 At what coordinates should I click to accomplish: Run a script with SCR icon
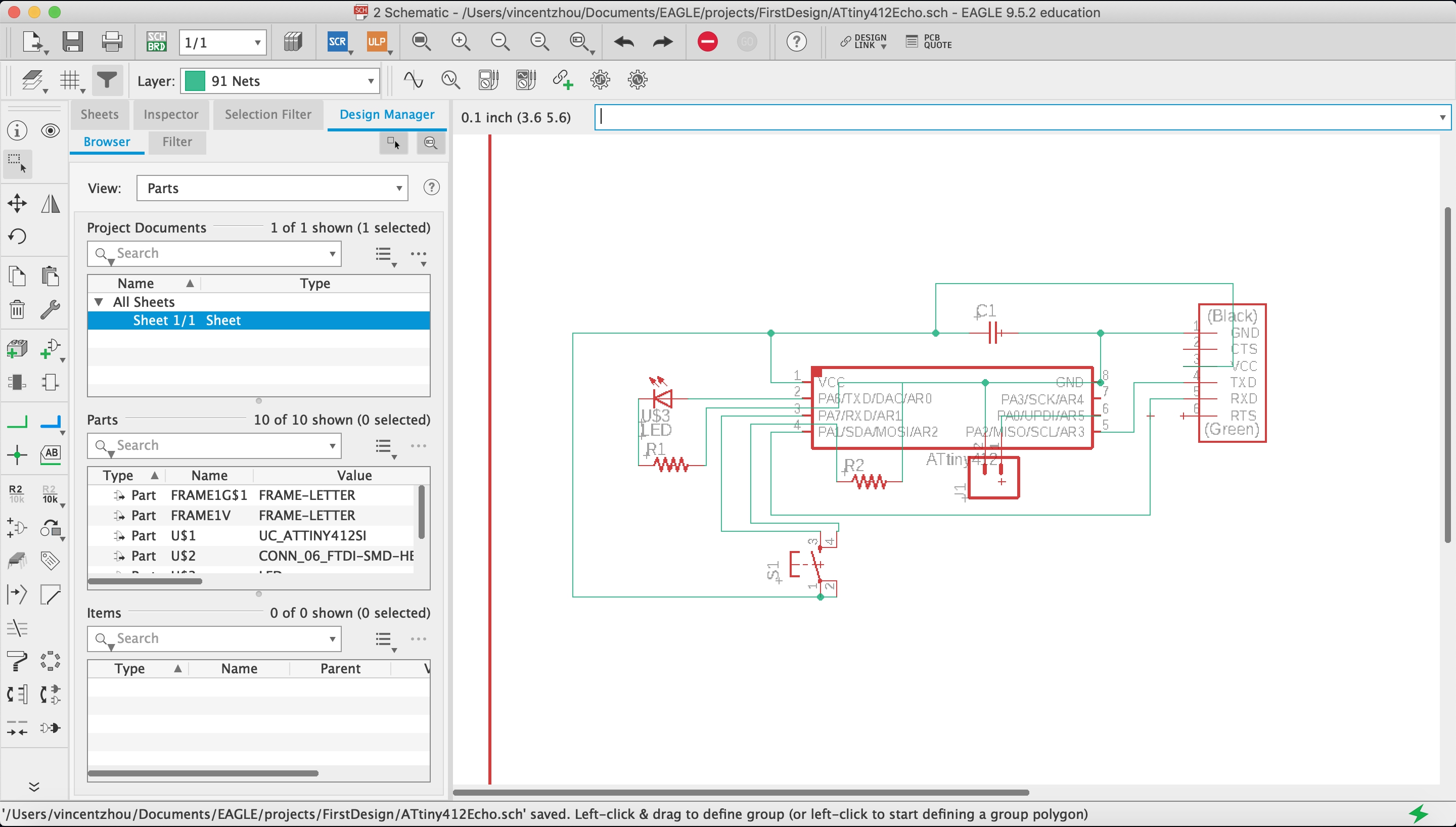pos(337,42)
